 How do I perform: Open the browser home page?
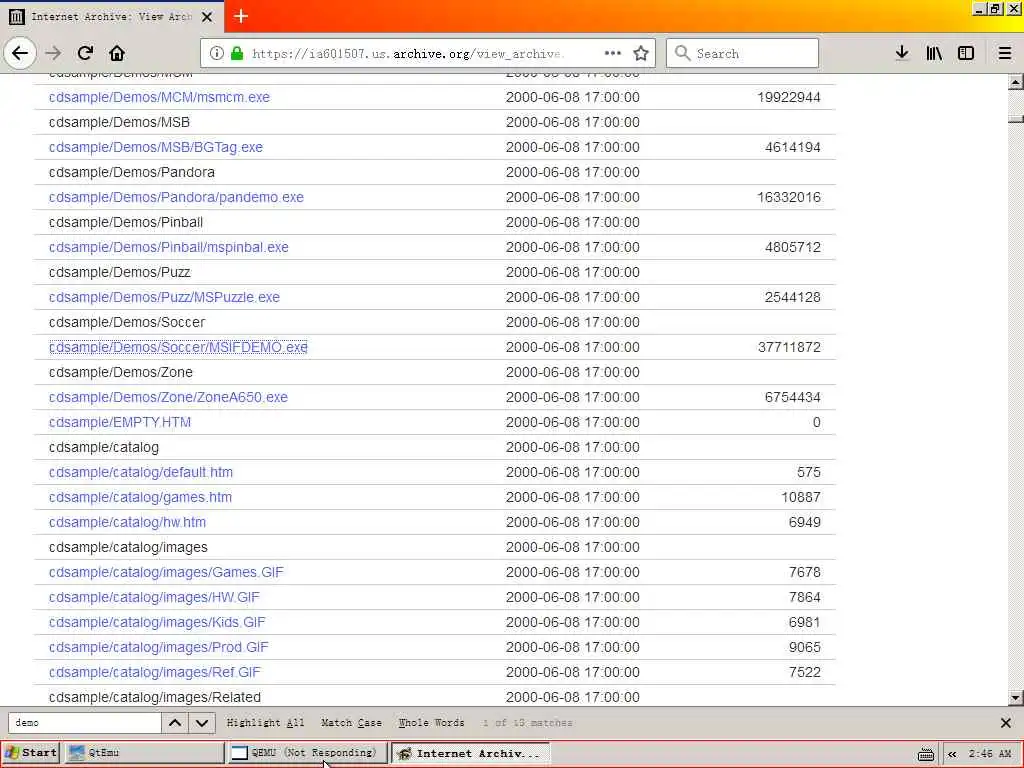click(x=117, y=53)
